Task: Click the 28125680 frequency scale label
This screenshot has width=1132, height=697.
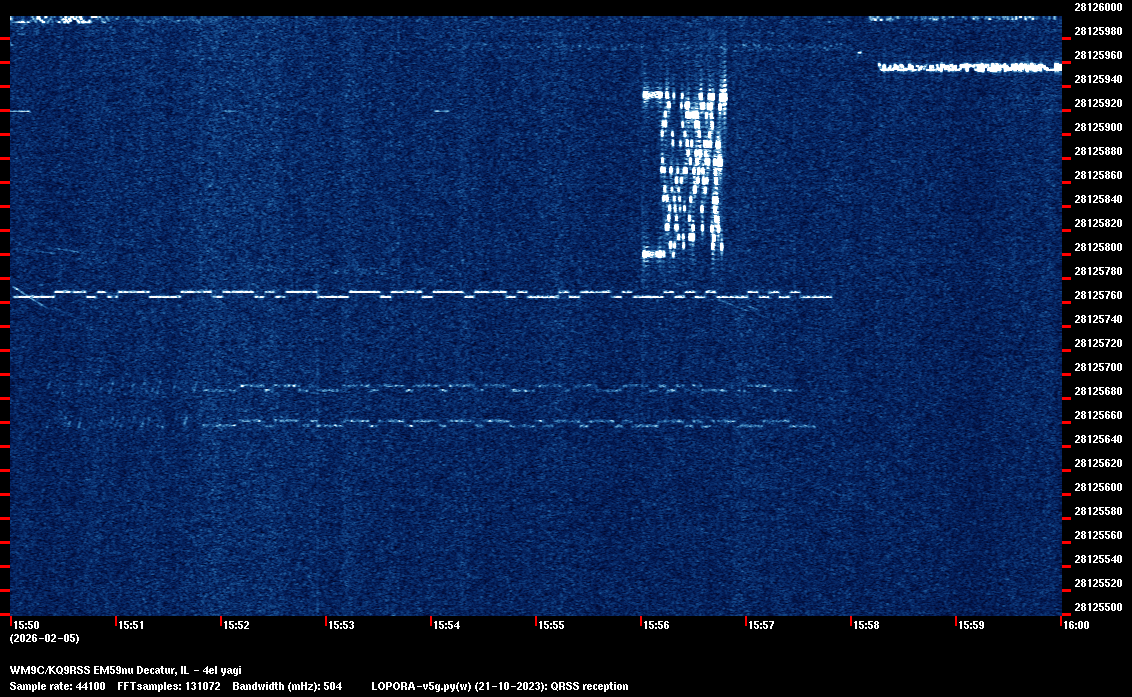Action: [1097, 391]
